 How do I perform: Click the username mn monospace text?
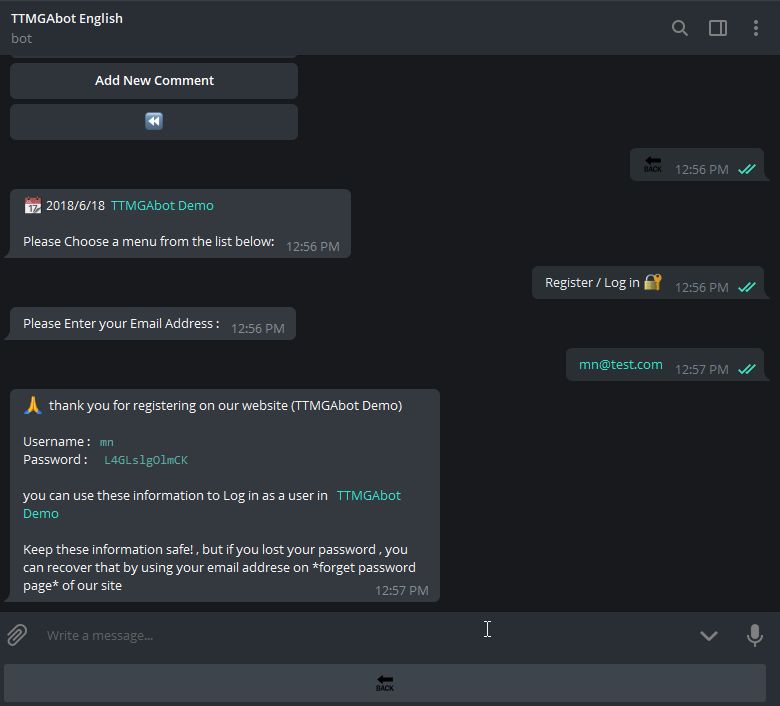[107, 442]
